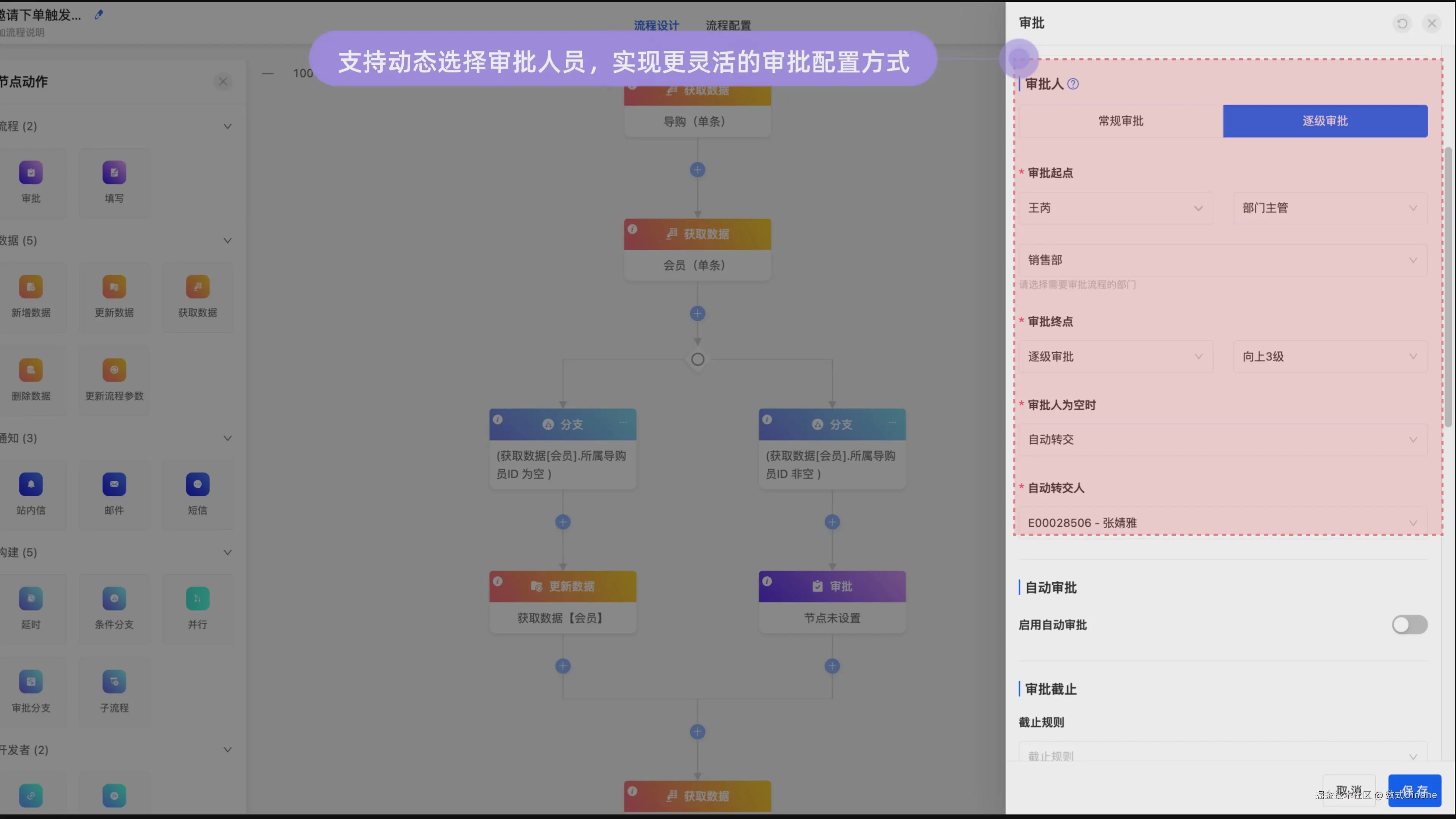Image resolution: width=1456 pixels, height=819 pixels.
Task: Click the 取消 button
Action: [x=1349, y=790]
